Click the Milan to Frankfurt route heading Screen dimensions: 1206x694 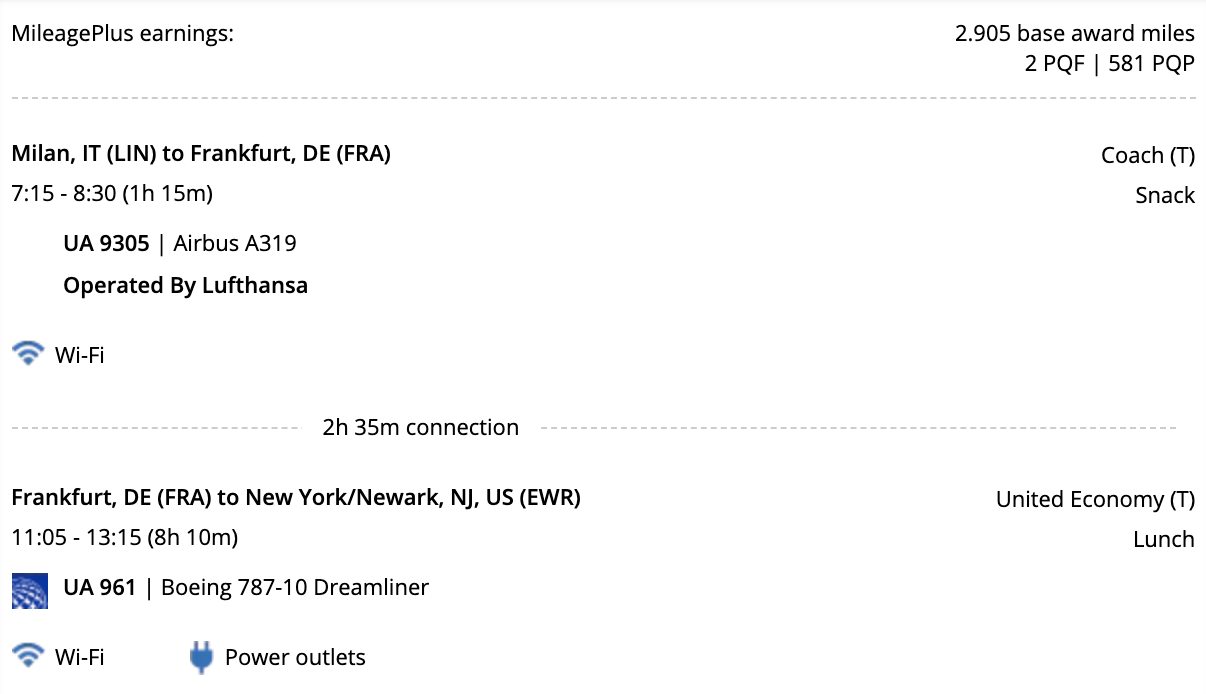click(201, 154)
